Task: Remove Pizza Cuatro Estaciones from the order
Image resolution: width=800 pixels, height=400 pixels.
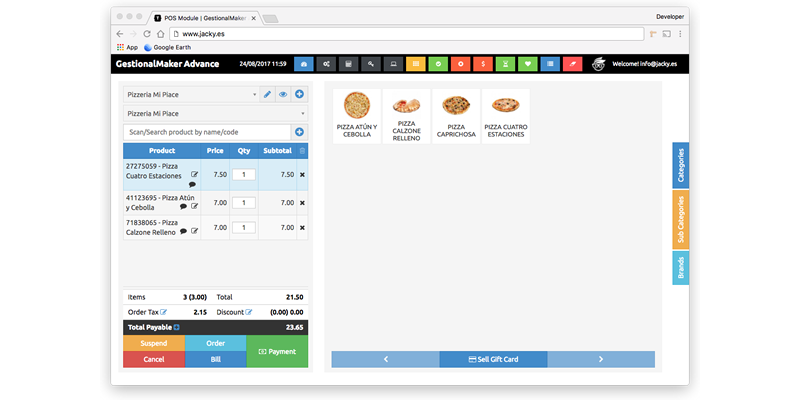Action: (x=302, y=174)
